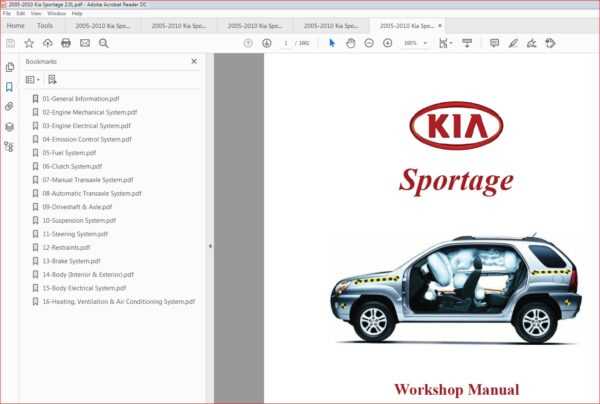Open bookmark 01-General Information.pdf

pyautogui.click(x=81, y=99)
